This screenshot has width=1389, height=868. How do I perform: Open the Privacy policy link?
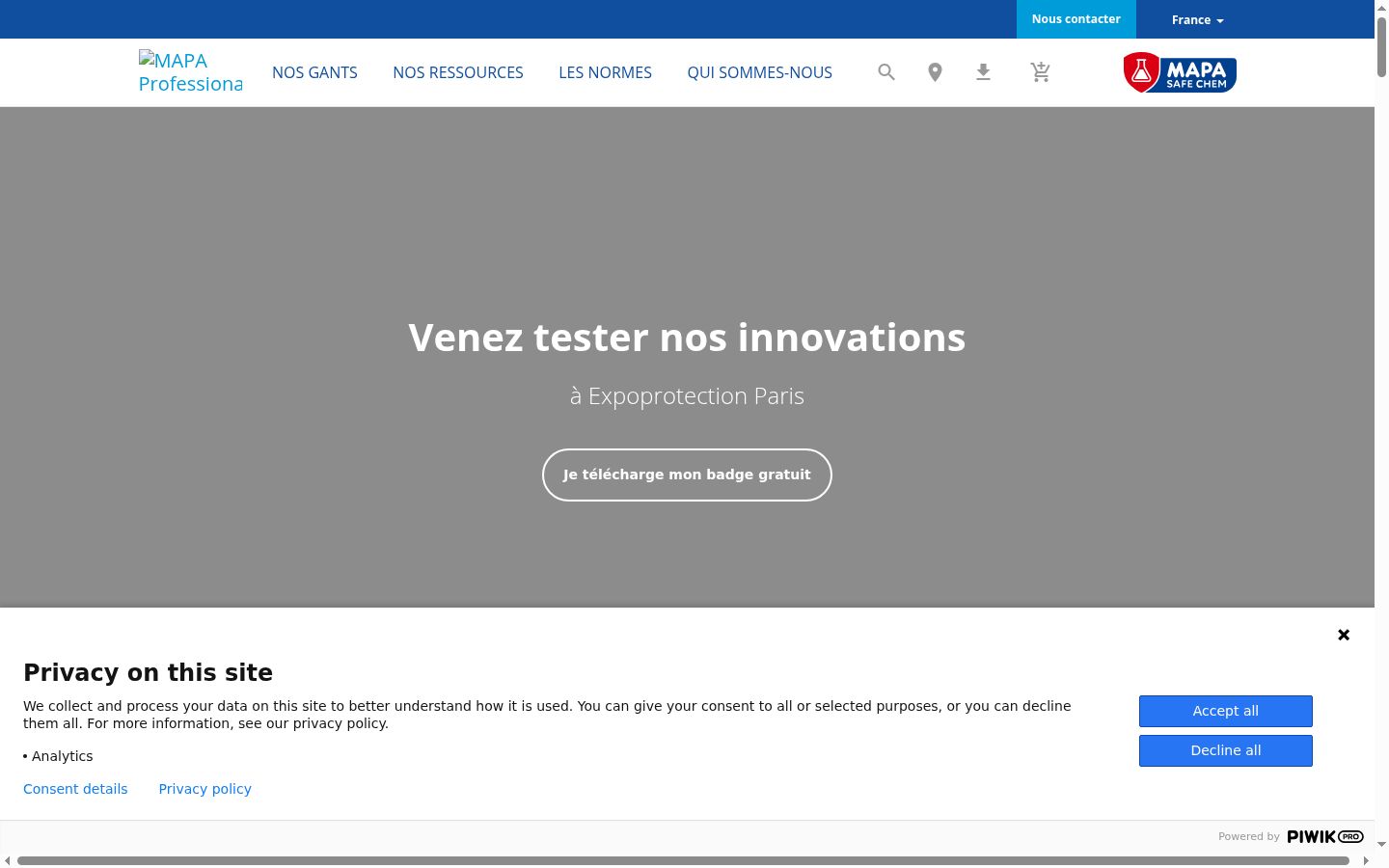point(205,789)
